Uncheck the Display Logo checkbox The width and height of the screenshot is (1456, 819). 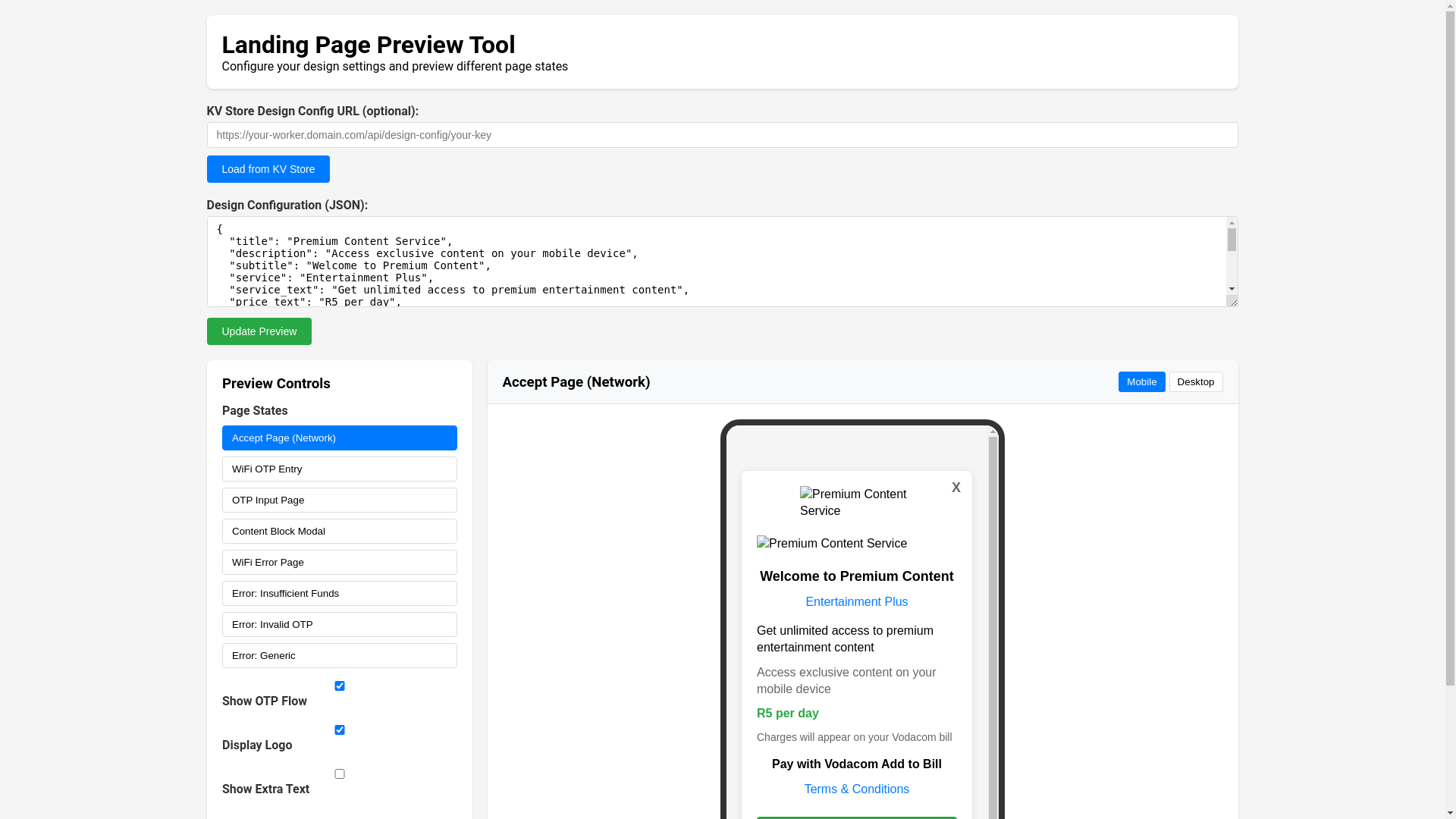coord(340,730)
